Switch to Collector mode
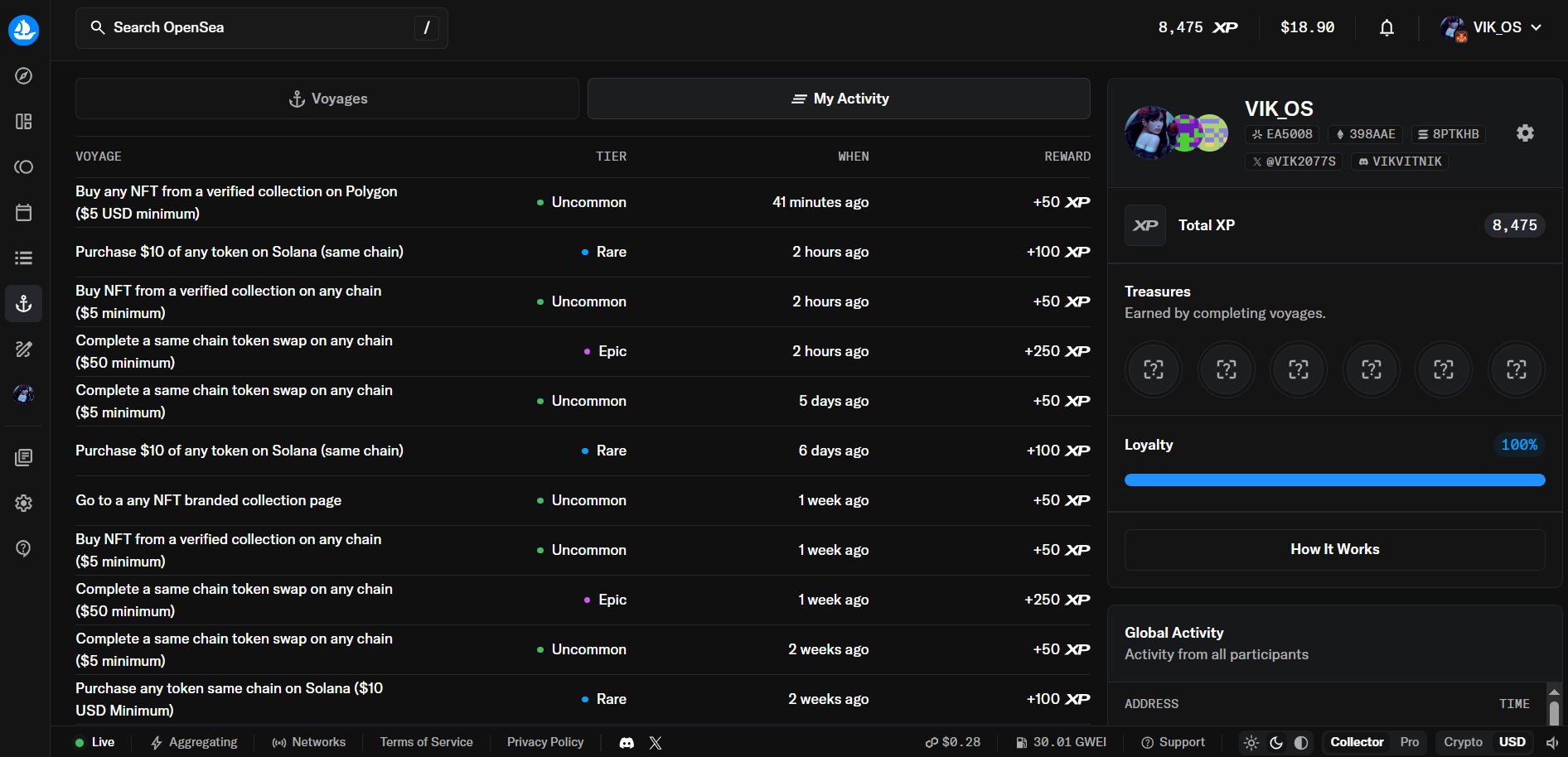Screen dimensions: 1568x757 (x=1357, y=742)
